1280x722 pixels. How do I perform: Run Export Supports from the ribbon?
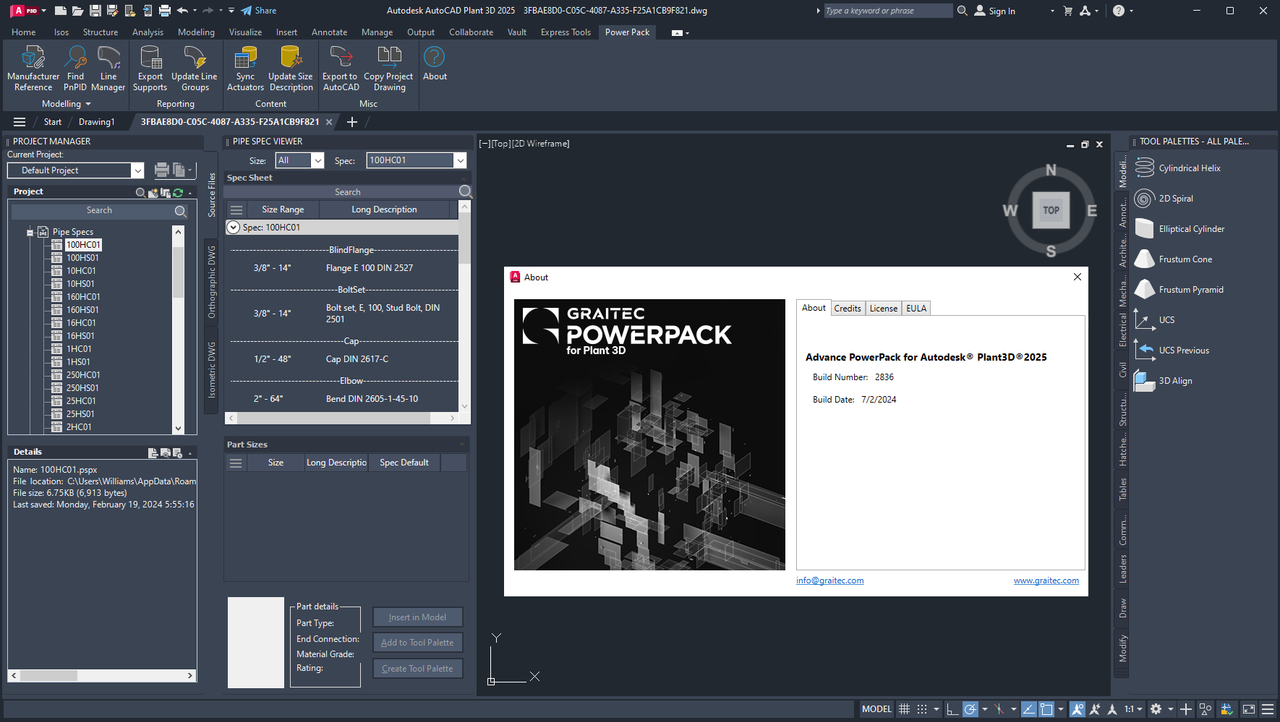[150, 69]
